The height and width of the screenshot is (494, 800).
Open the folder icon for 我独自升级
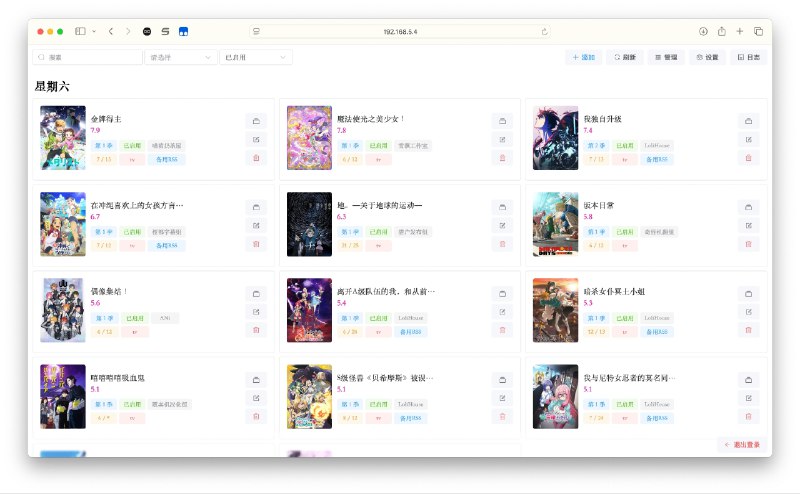(748, 121)
